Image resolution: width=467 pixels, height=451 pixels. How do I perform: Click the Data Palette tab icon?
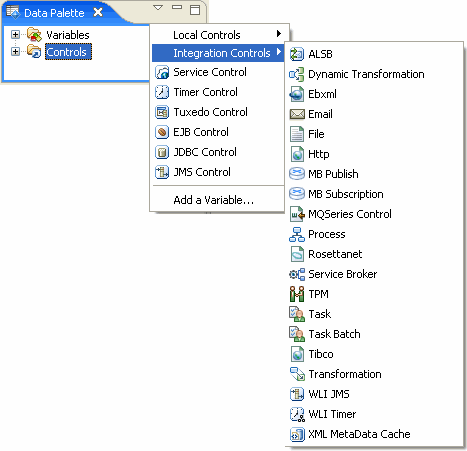click(14, 12)
